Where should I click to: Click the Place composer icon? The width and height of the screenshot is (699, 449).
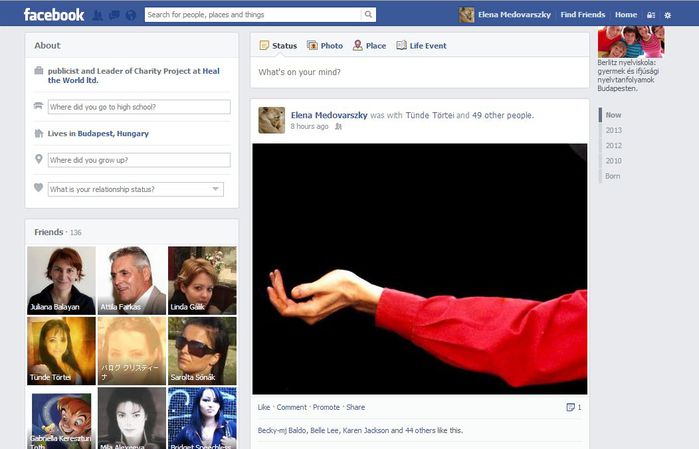click(x=358, y=45)
